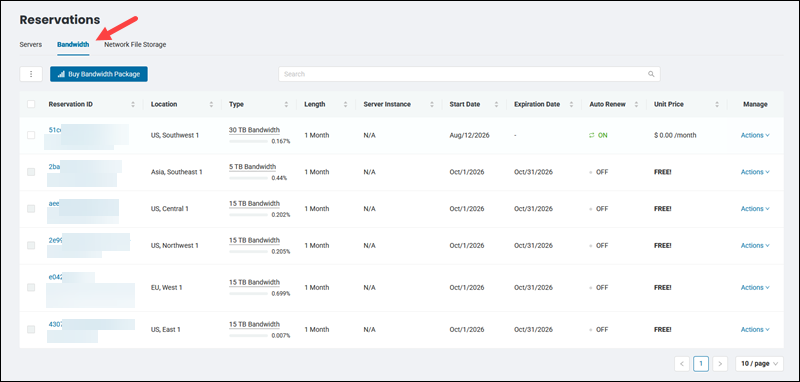
Task: Toggle Auto Renew OFF for EU, West 1
Action: (x=599, y=287)
